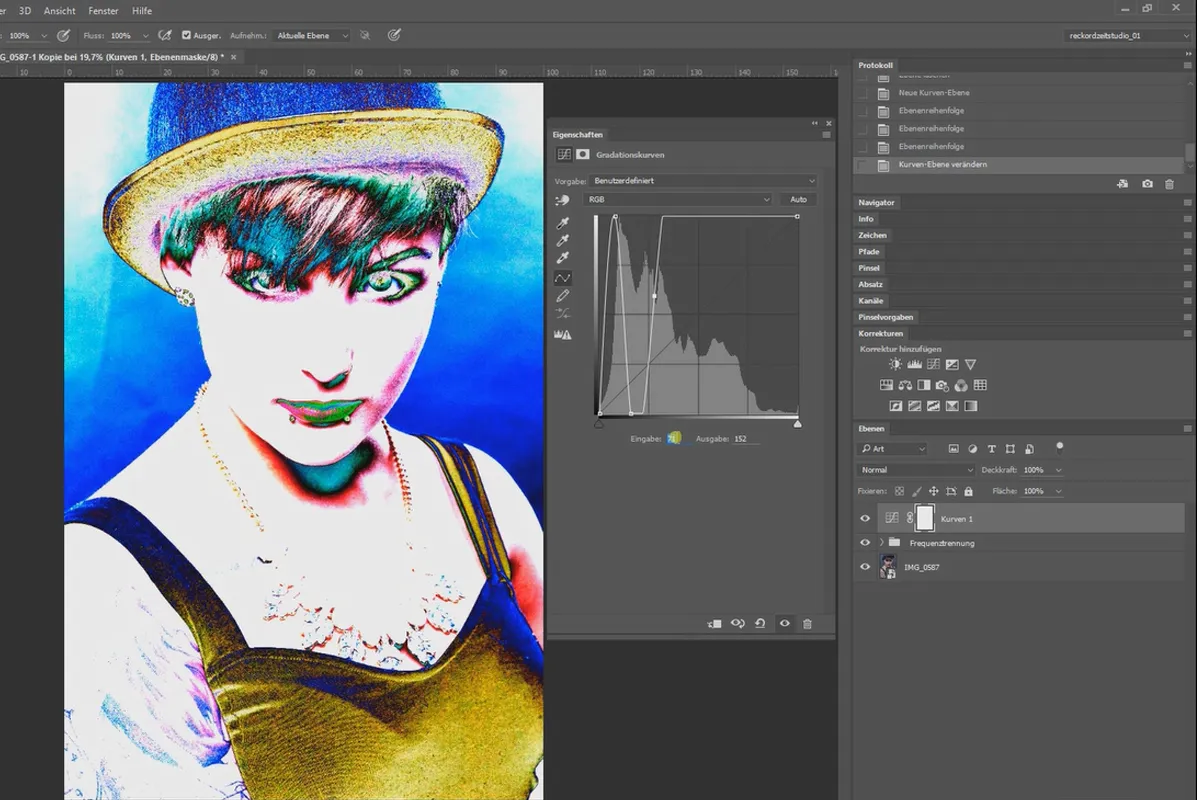Open the Pinselvorgaben panel tab
Viewport: 1200px width, 800px height.
(886, 317)
